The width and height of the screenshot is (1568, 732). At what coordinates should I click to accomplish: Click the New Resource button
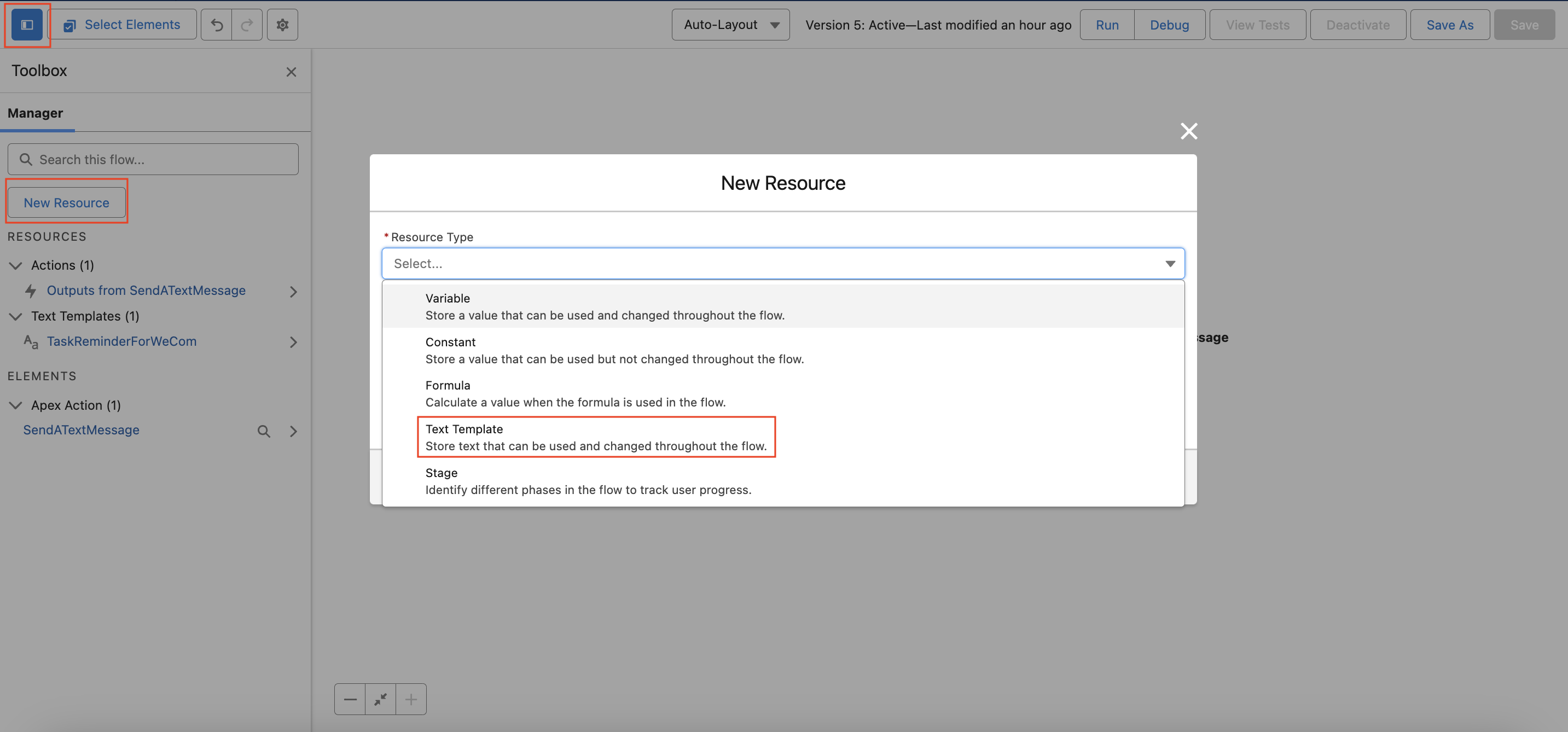click(x=66, y=202)
